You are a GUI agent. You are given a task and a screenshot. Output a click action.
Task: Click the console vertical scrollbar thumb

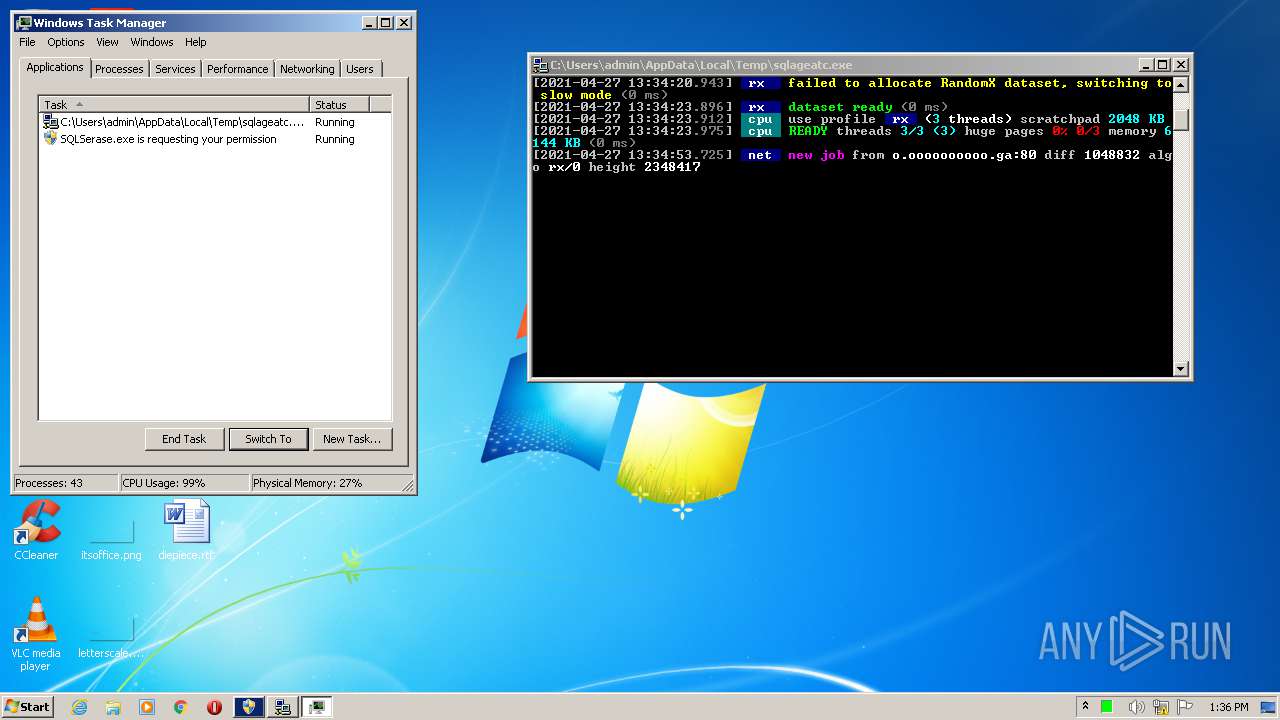[1181, 119]
